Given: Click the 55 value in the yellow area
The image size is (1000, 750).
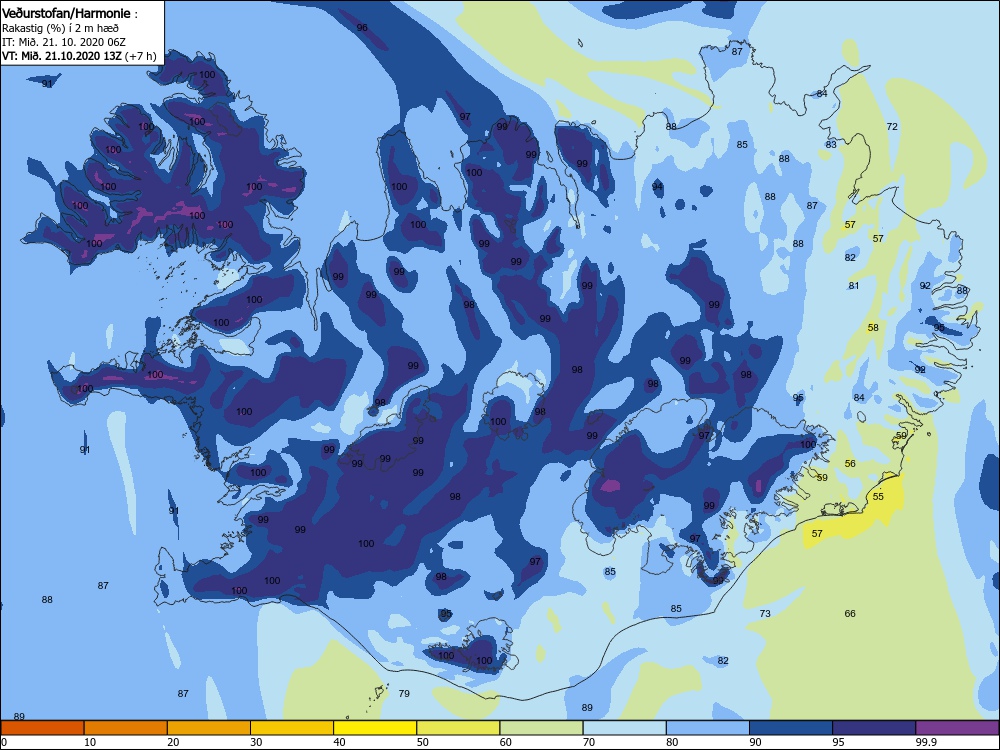Looking at the screenshot, I should 878,496.
